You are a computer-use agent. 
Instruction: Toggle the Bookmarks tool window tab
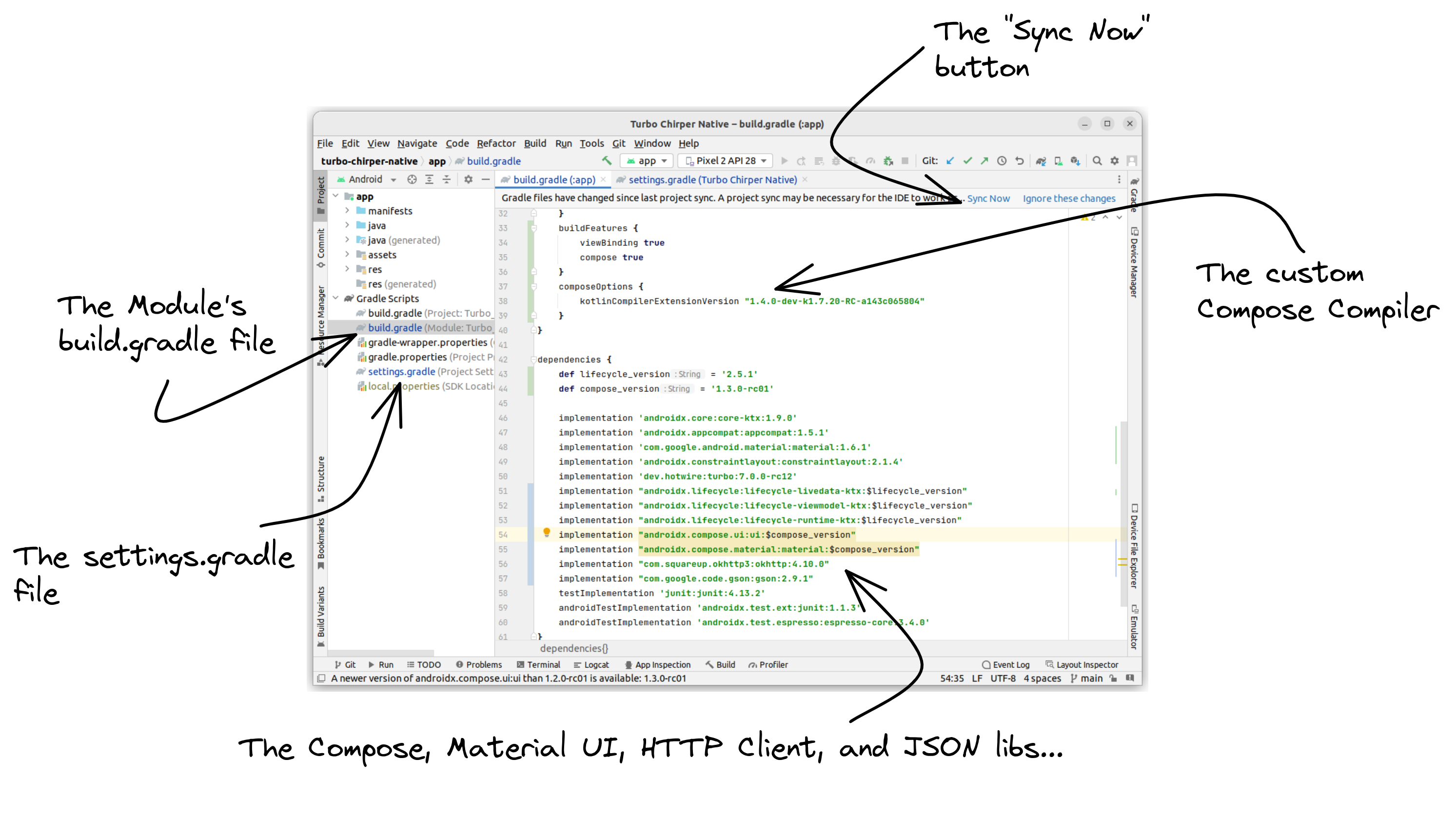coord(320,543)
